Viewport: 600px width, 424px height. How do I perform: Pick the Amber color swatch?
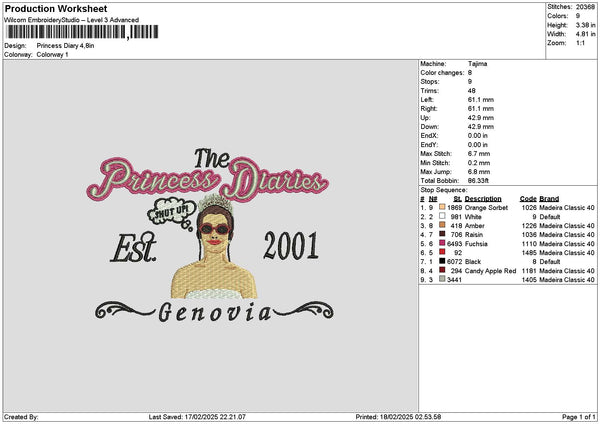441,225
